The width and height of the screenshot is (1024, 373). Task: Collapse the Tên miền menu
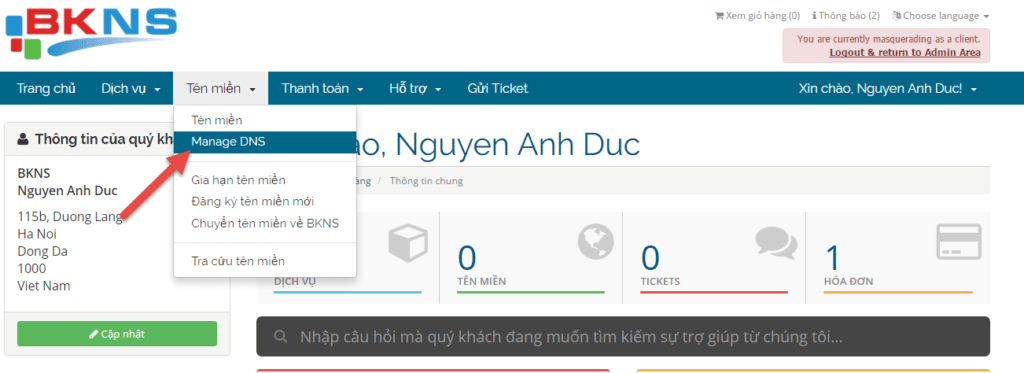point(220,88)
